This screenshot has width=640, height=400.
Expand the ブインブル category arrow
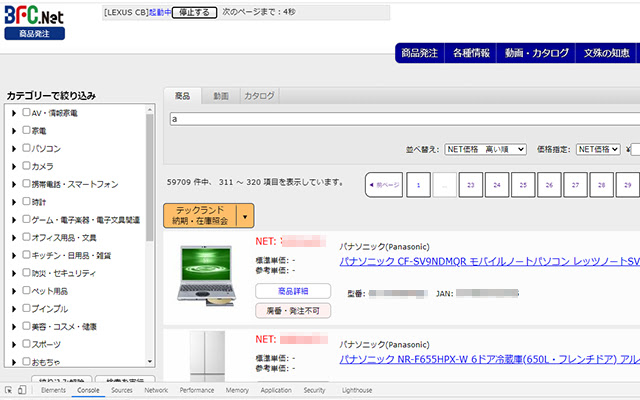[14, 309]
